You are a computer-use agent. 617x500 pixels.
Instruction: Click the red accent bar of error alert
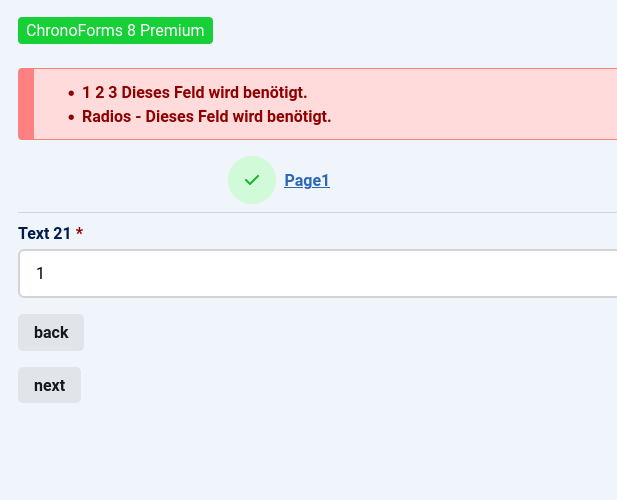[x=26, y=104]
